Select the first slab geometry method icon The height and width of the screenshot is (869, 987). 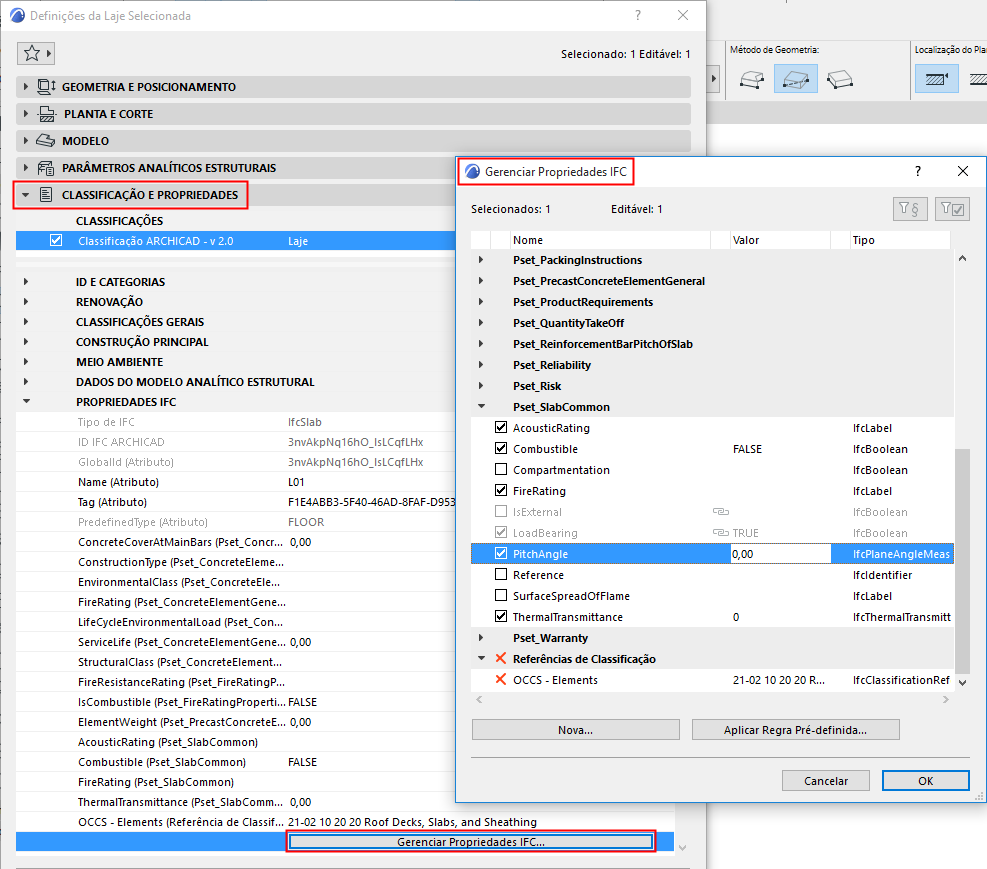click(752, 79)
